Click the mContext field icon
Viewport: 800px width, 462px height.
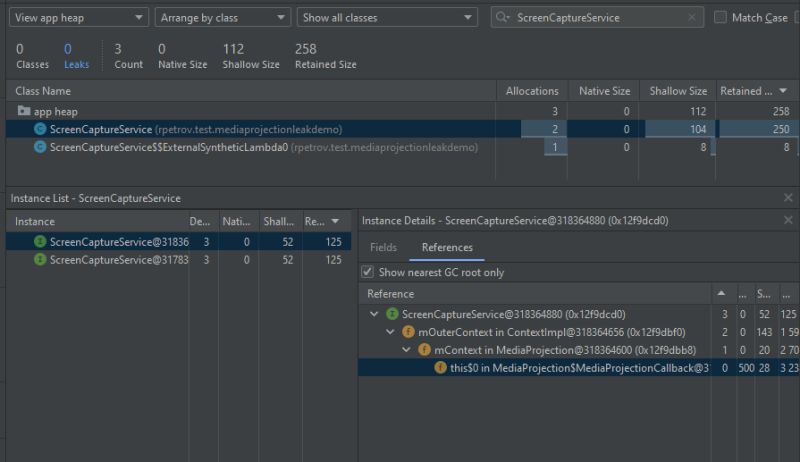pyautogui.click(x=424, y=350)
